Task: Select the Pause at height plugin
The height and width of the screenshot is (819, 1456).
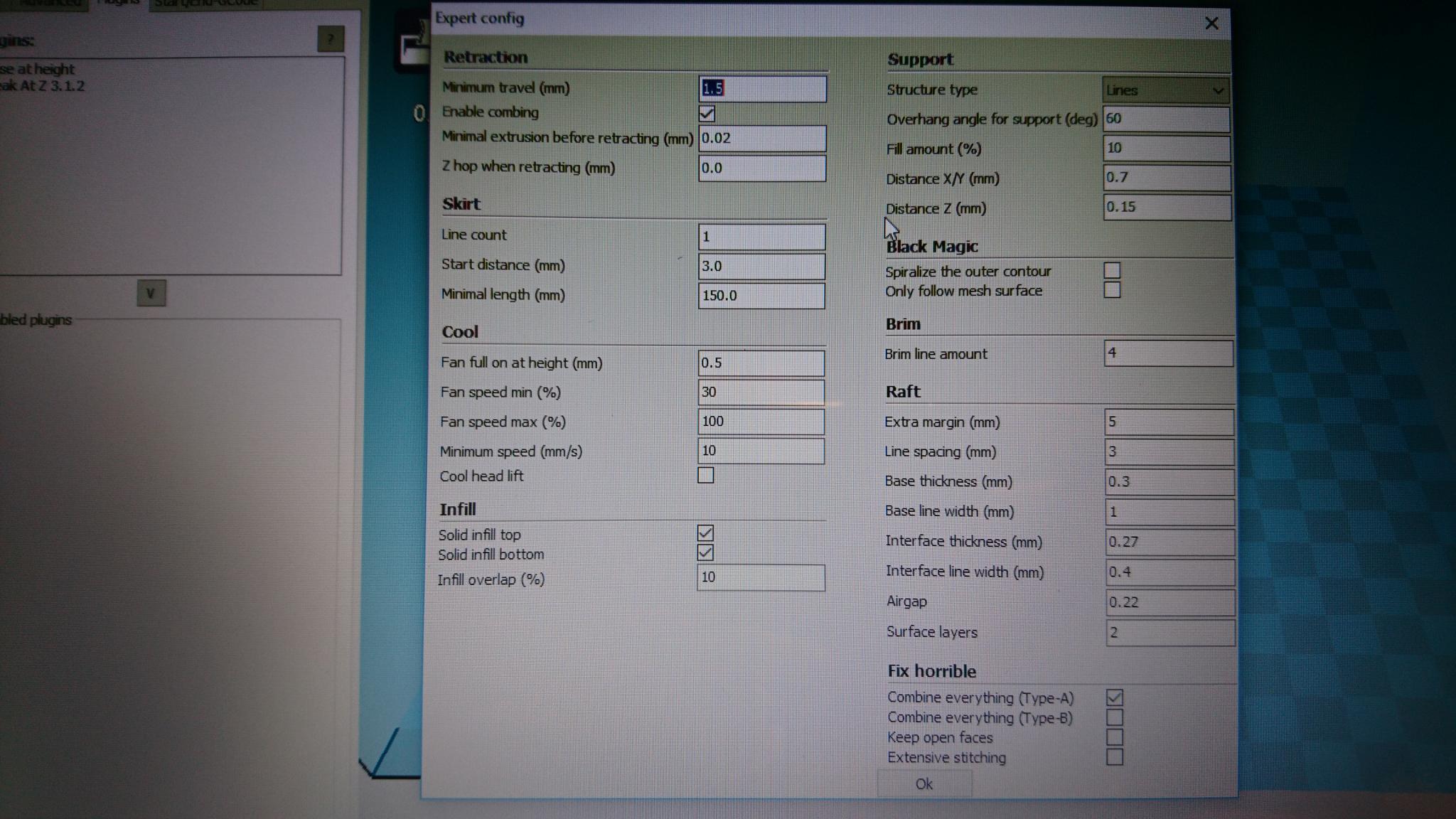Action: point(38,69)
